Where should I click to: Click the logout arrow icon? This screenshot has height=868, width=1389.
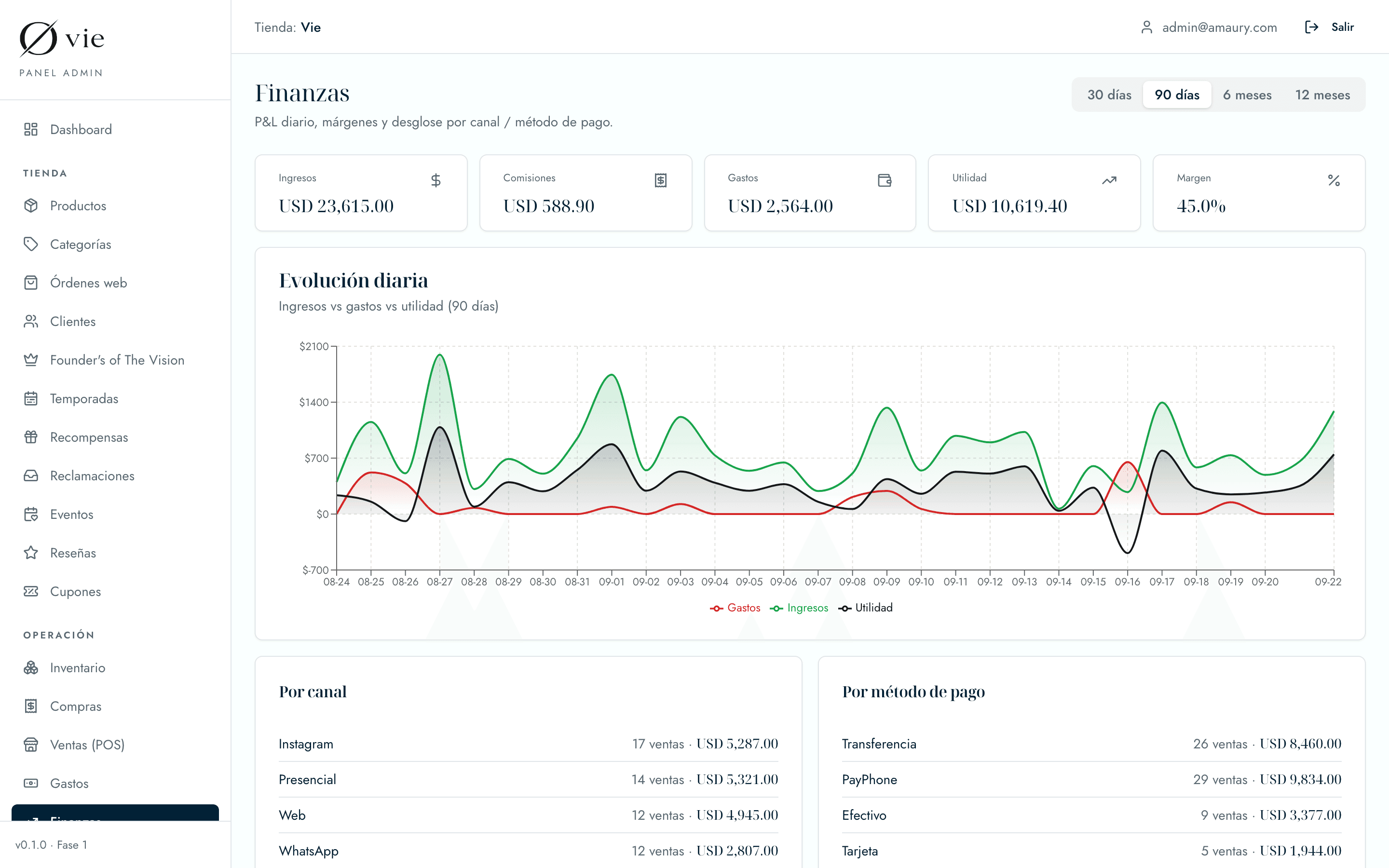[1311, 27]
